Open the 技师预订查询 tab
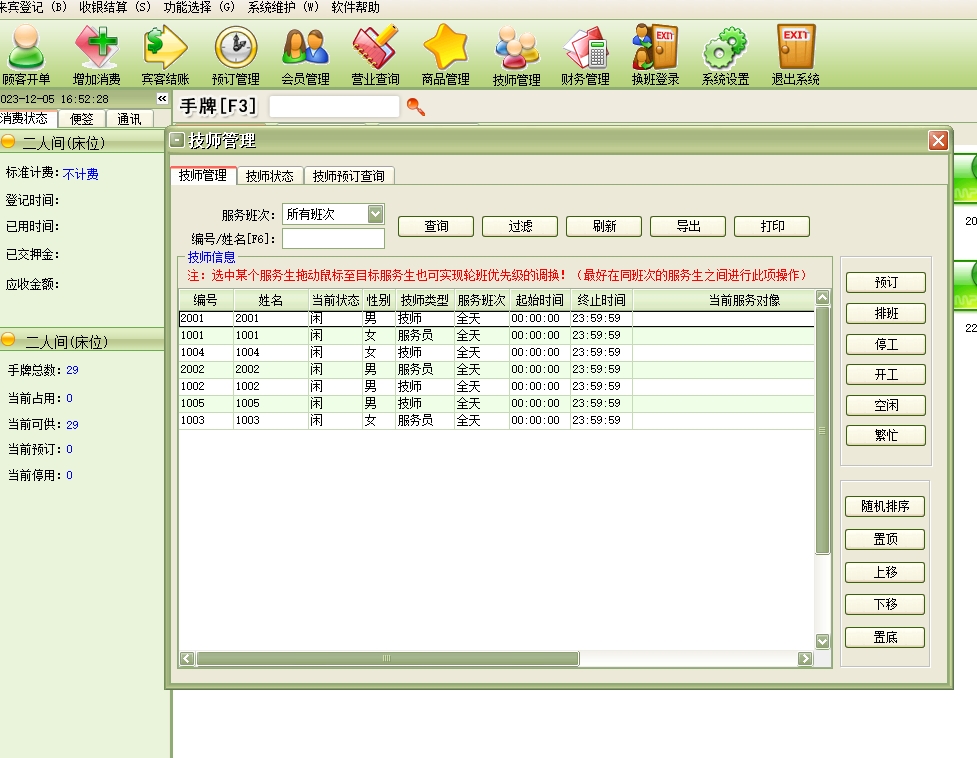The height and width of the screenshot is (758, 977). 348,176
